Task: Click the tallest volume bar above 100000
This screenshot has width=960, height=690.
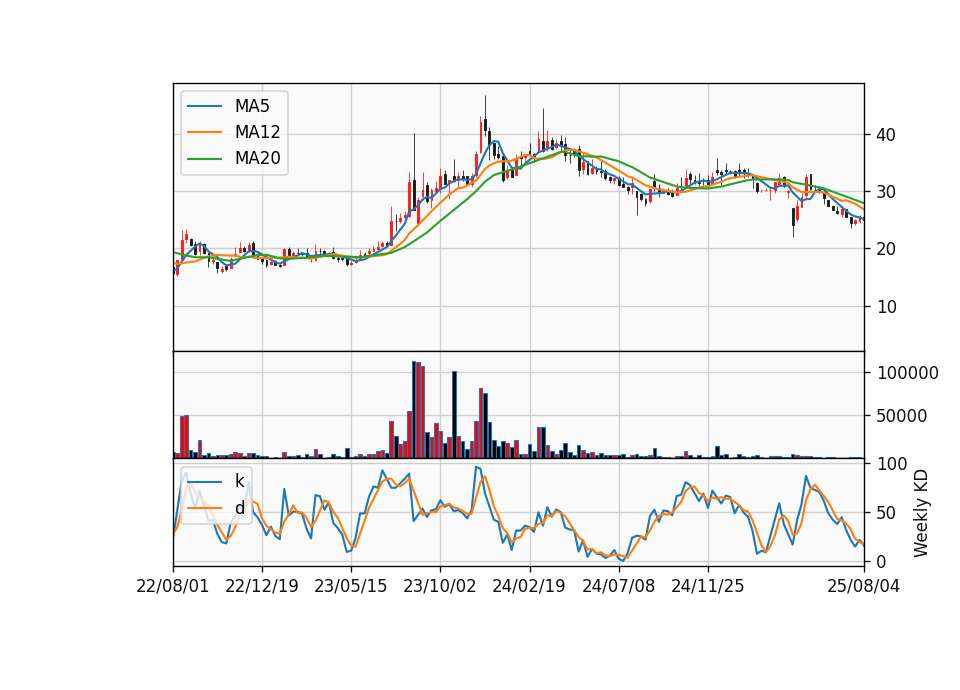Action: (414, 410)
